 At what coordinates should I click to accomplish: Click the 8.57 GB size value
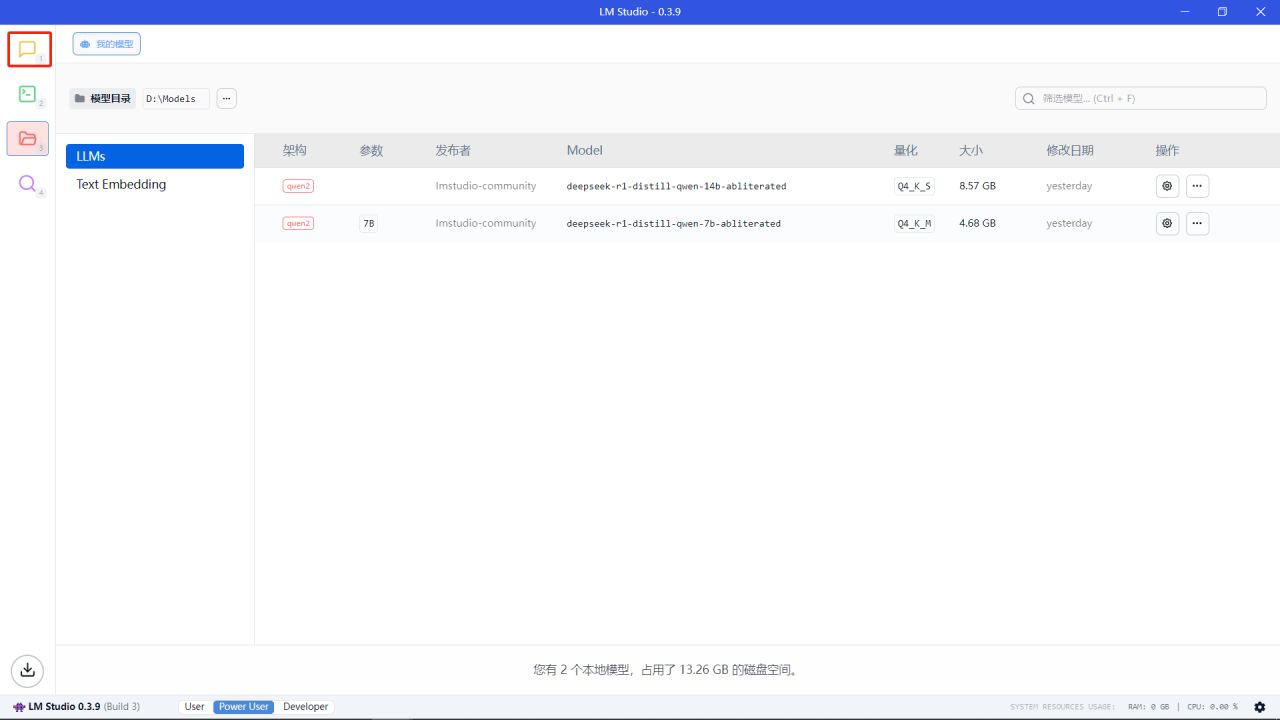pyautogui.click(x=977, y=186)
